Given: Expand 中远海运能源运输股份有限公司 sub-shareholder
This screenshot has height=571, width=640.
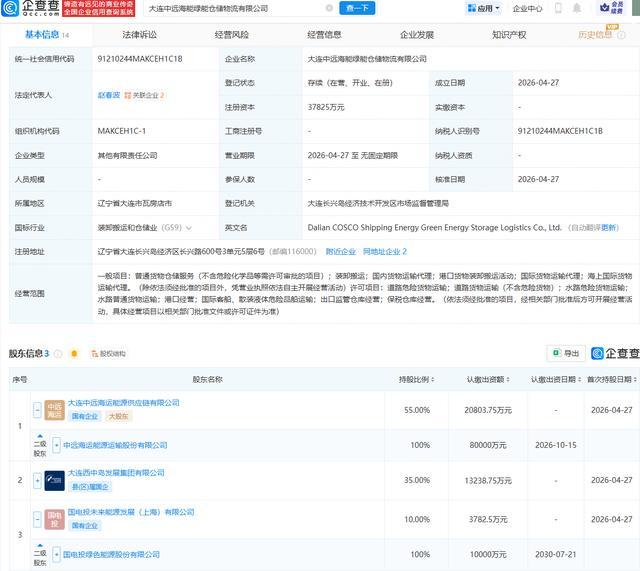Looking at the screenshot, I should [x=56, y=445].
